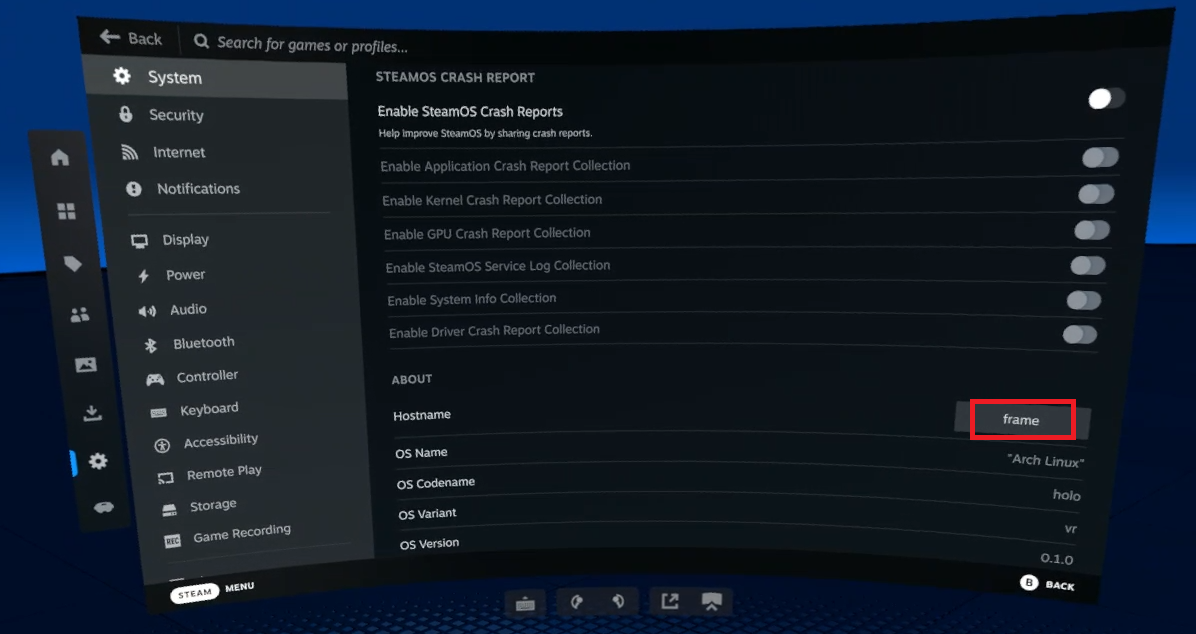Image resolution: width=1196 pixels, height=634 pixels.
Task: Click the pop-out window icon in the bottom bar
Action: tap(669, 601)
